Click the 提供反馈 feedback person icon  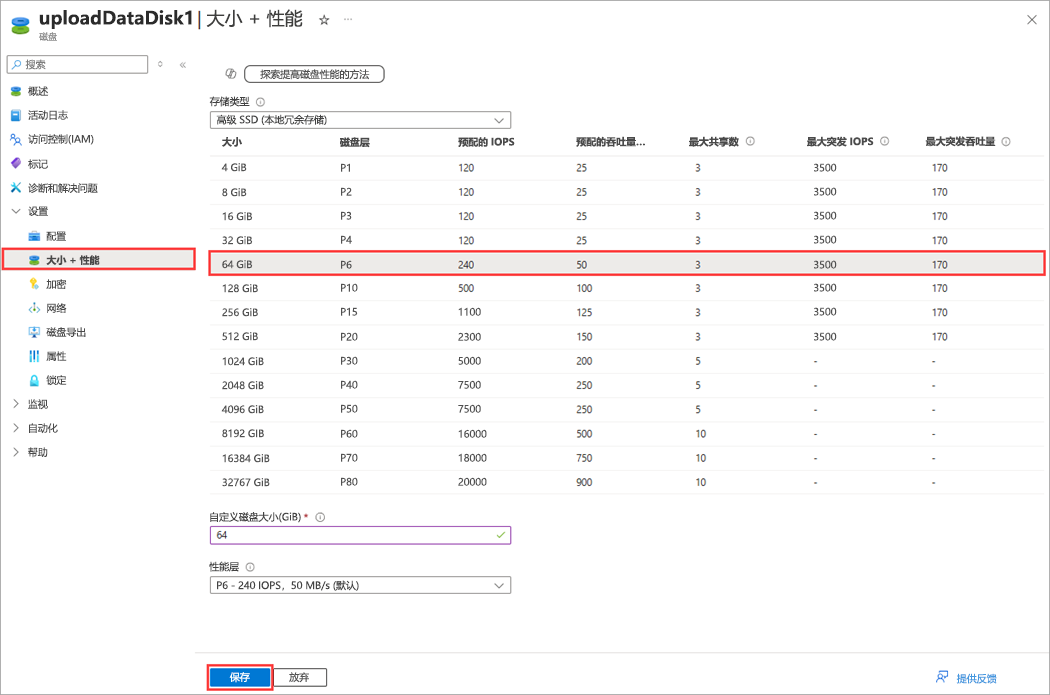pyautogui.click(x=942, y=677)
